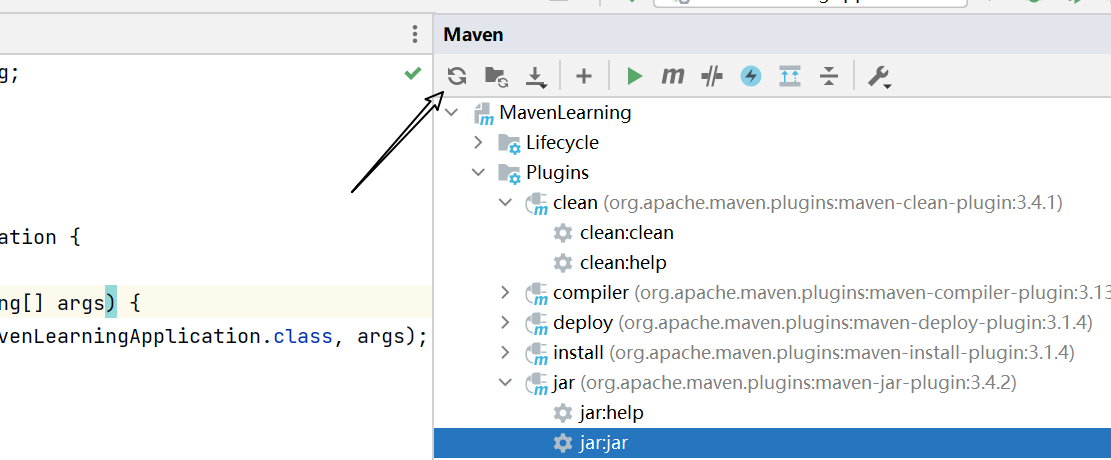The height and width of the screenshot is (460, 1111).
Task: Click green checkmark inspection indicator
Action: 412,73
